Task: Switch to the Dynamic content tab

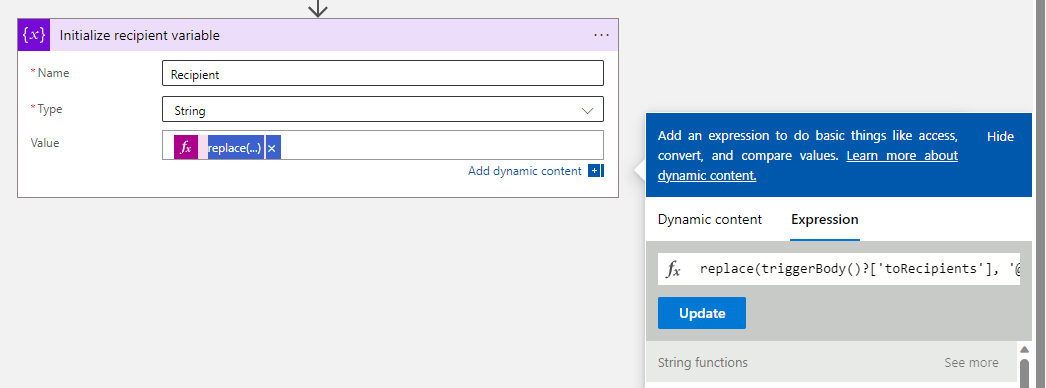Action: click(x=710, y=219)
